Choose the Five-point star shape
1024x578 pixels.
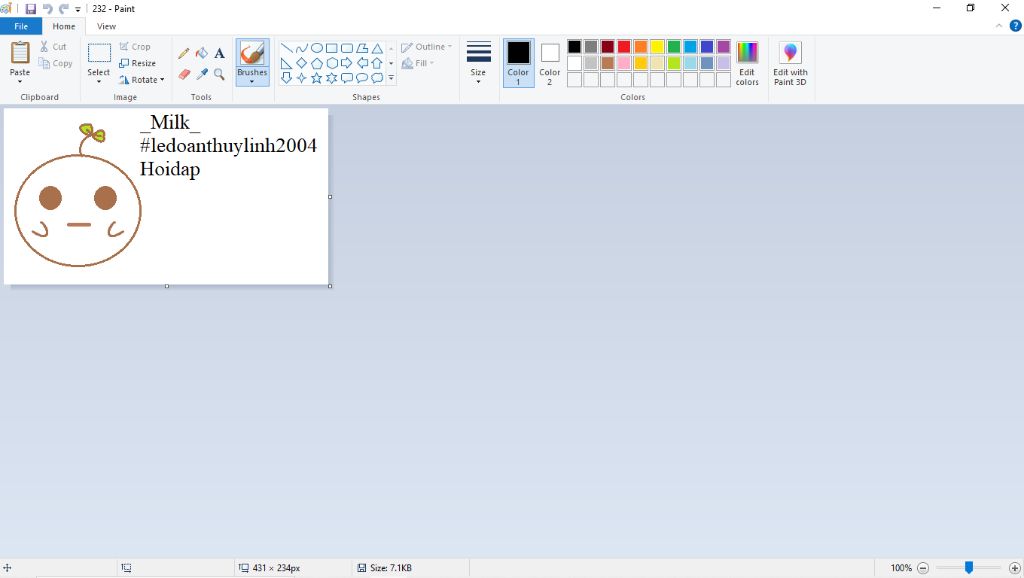(317, 78)
